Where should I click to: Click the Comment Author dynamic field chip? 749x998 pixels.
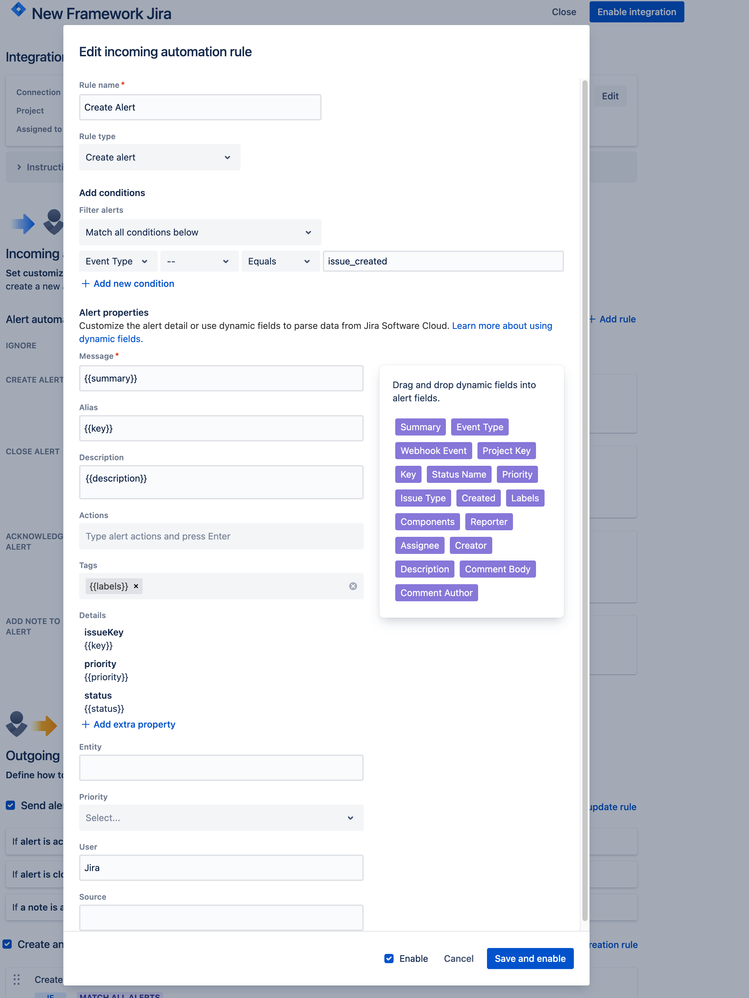[437, 592]
